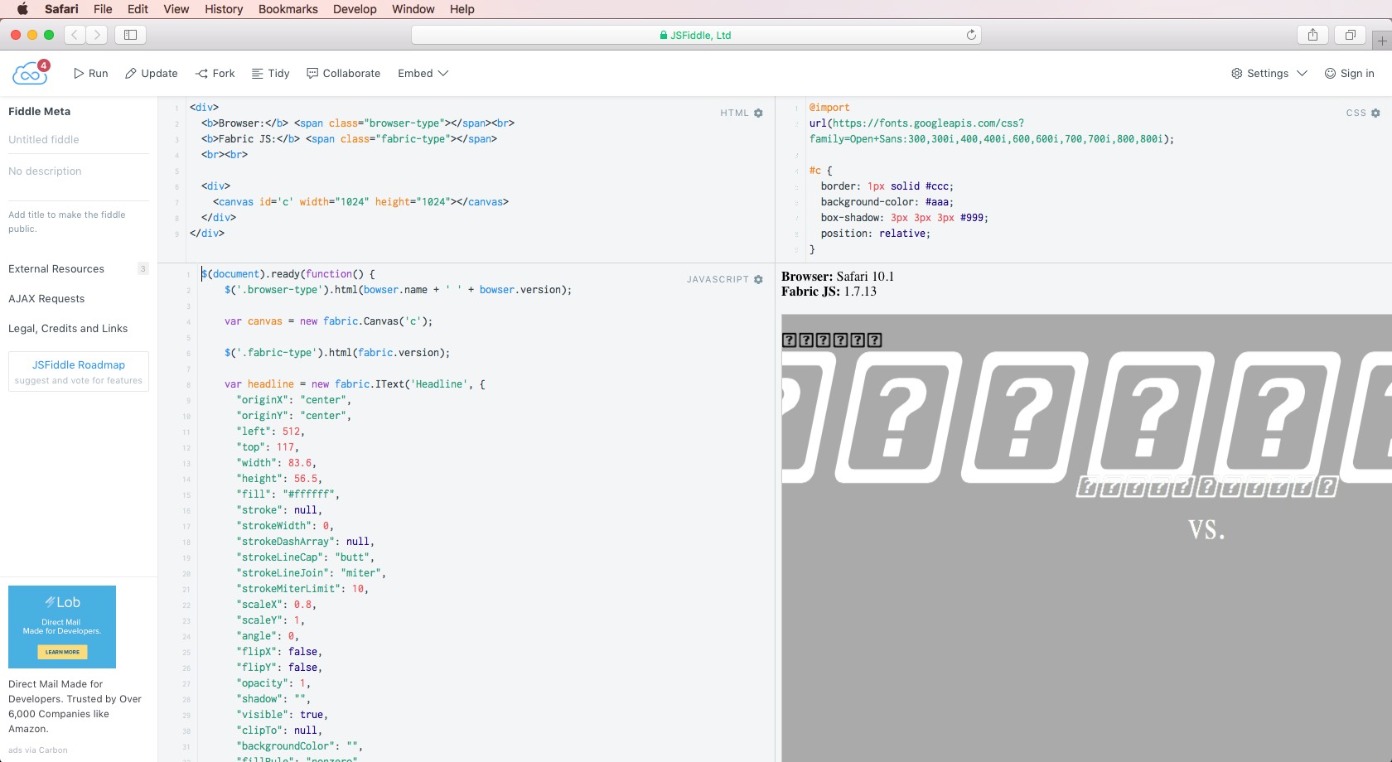The width and height of the screenshot is (1392, 762).
Task: Click the "left": 512 line in JavaScript
Action: tap(270, 431)
